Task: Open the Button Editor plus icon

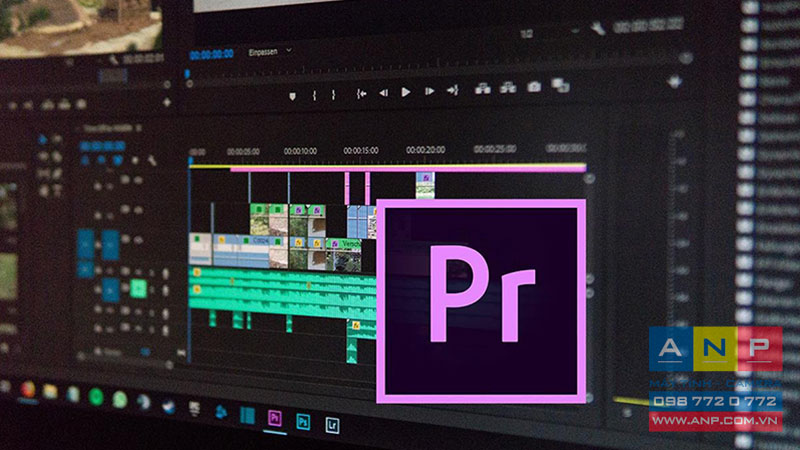Action: [676, 81]
